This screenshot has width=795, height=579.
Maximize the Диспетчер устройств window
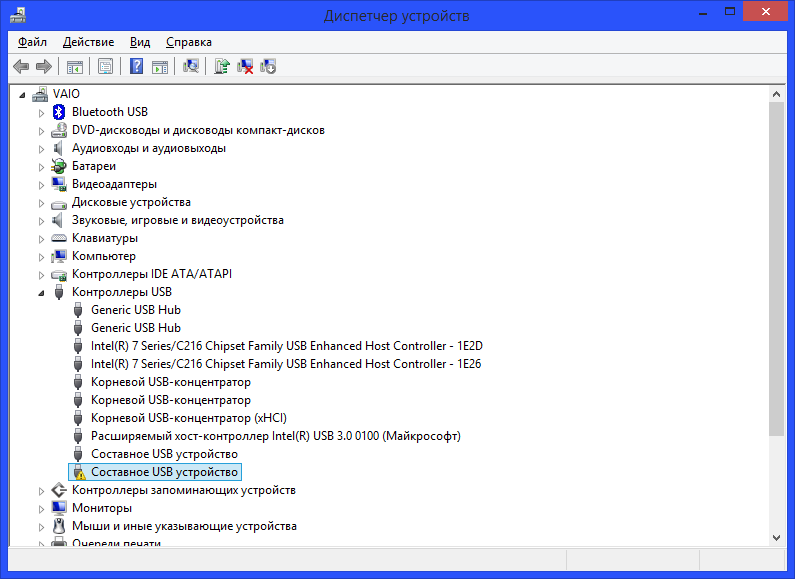(x=730, y=11)
